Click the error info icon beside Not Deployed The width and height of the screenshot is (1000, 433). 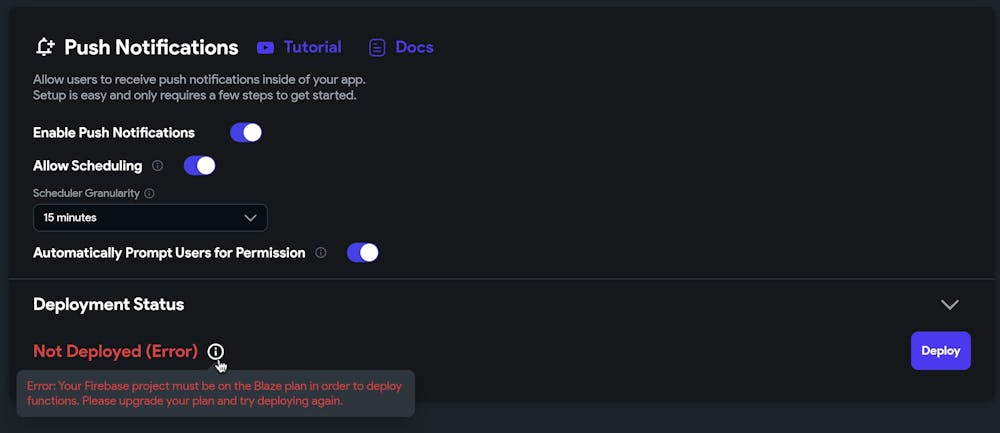tap(216, 351)
